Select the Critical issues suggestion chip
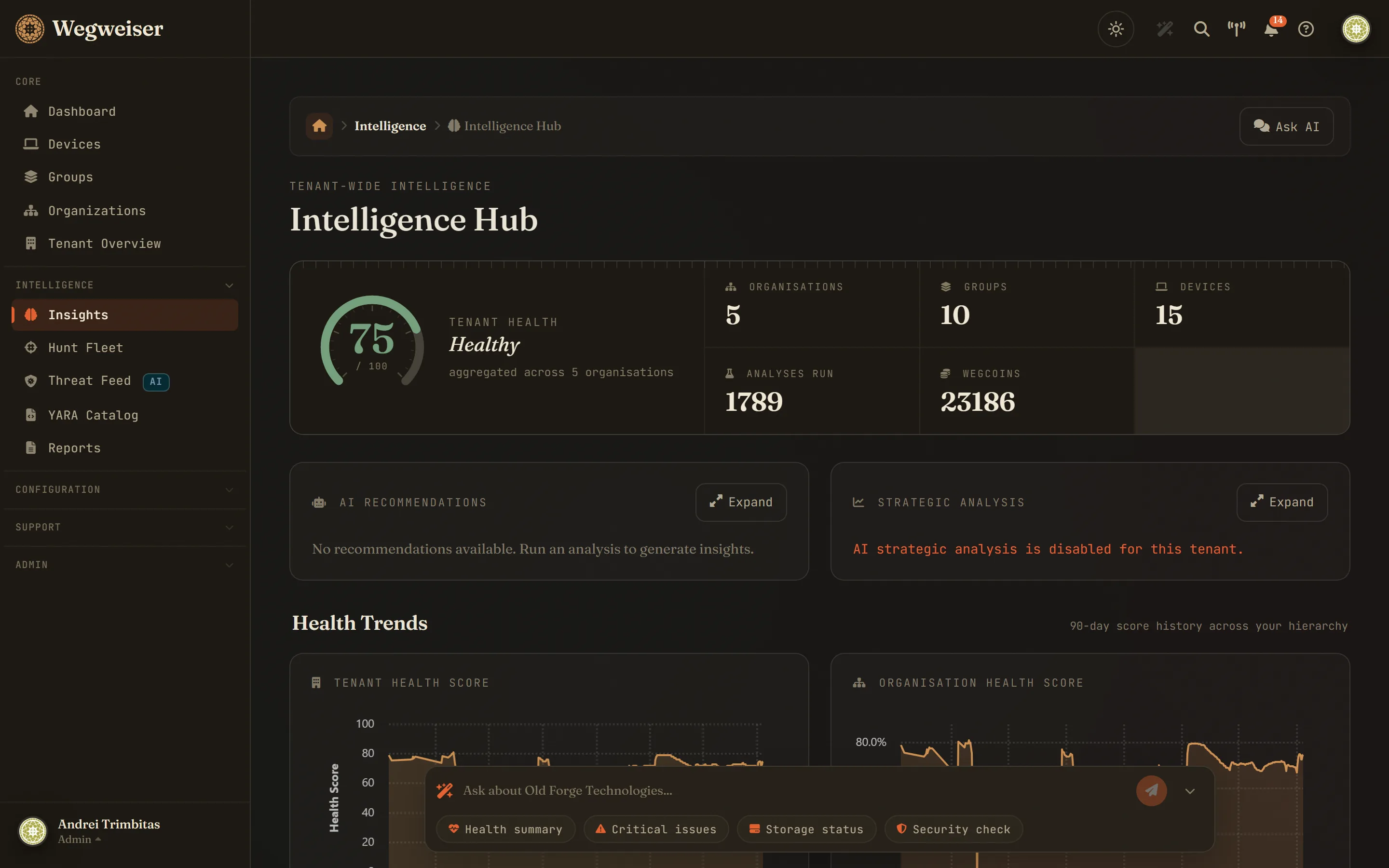This screenshot has width=1389, height=868. pos(656,829)
